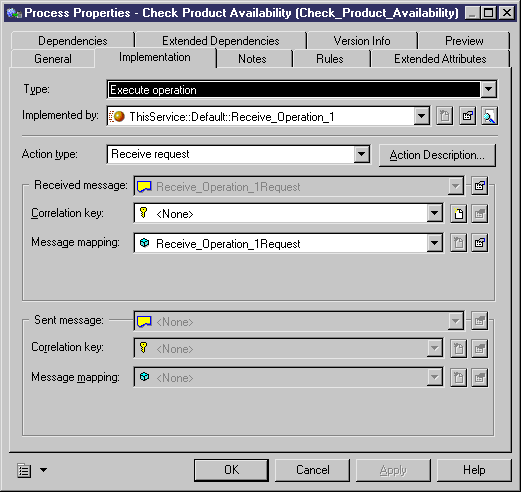Screen dimensions: 521x492
Task: Click create icon beside received Message mapping
Action: pos(458,243)
